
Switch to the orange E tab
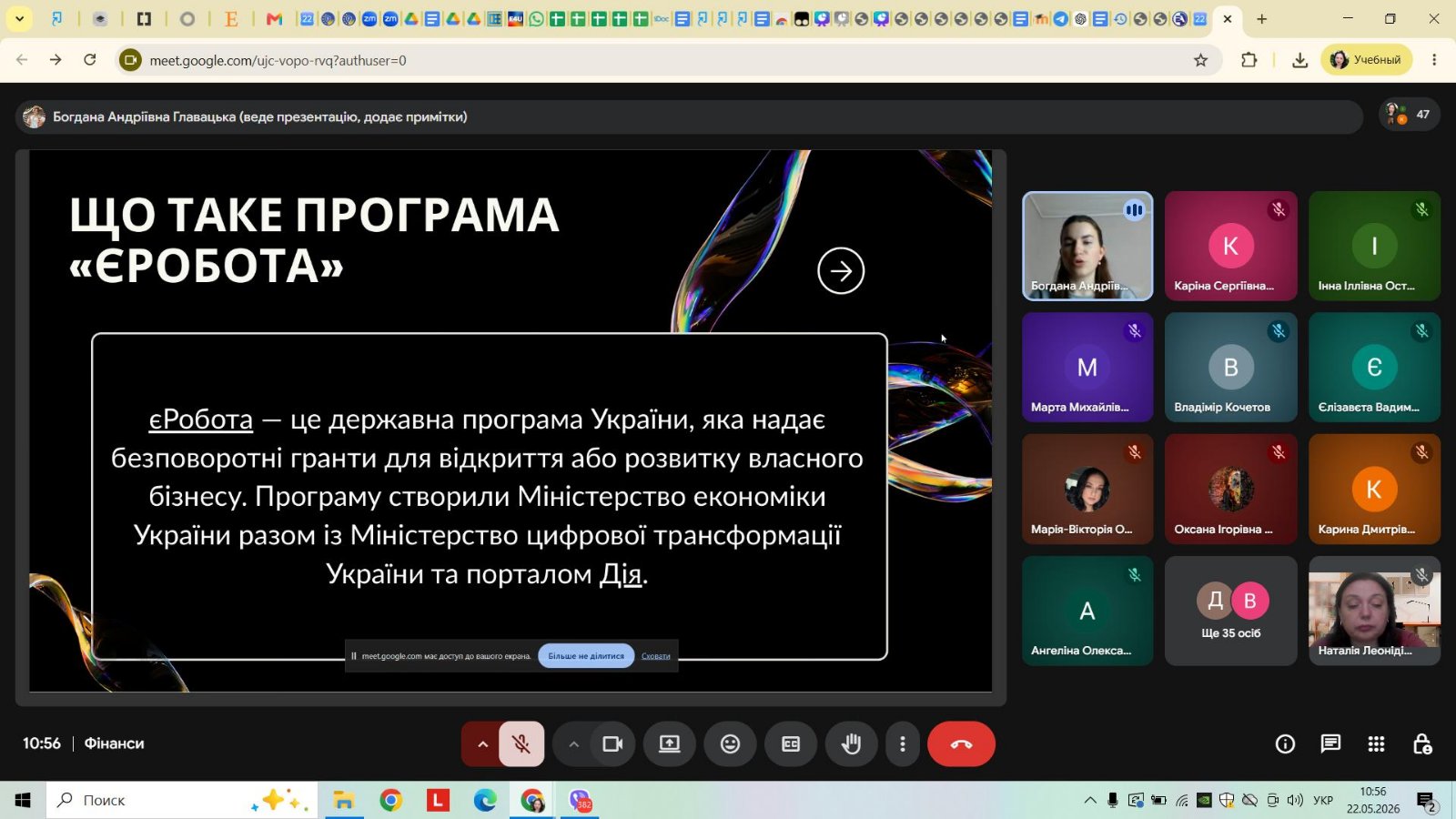click(x=231, y=18)
